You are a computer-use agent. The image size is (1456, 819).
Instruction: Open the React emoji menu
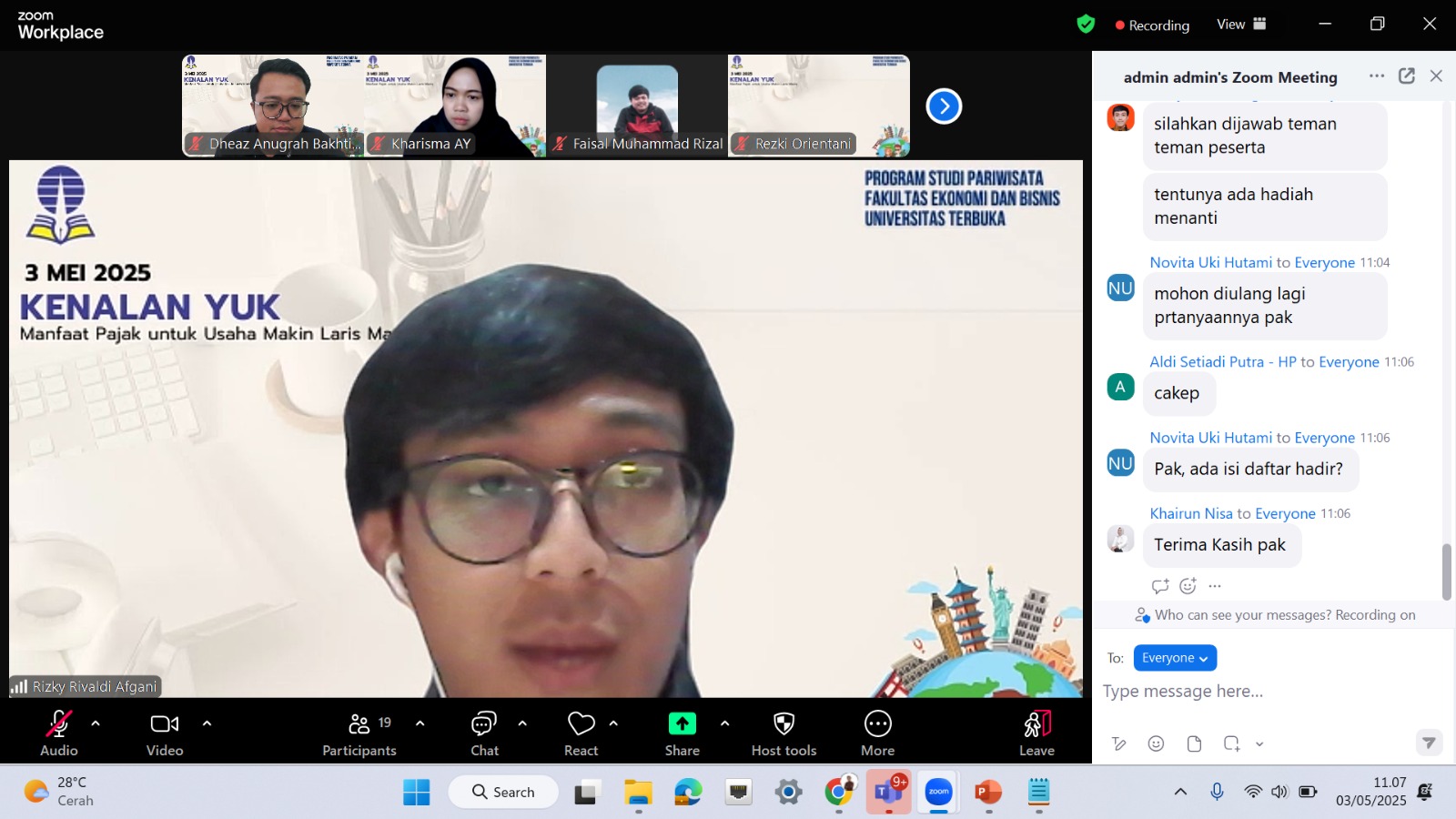[581, 733]
